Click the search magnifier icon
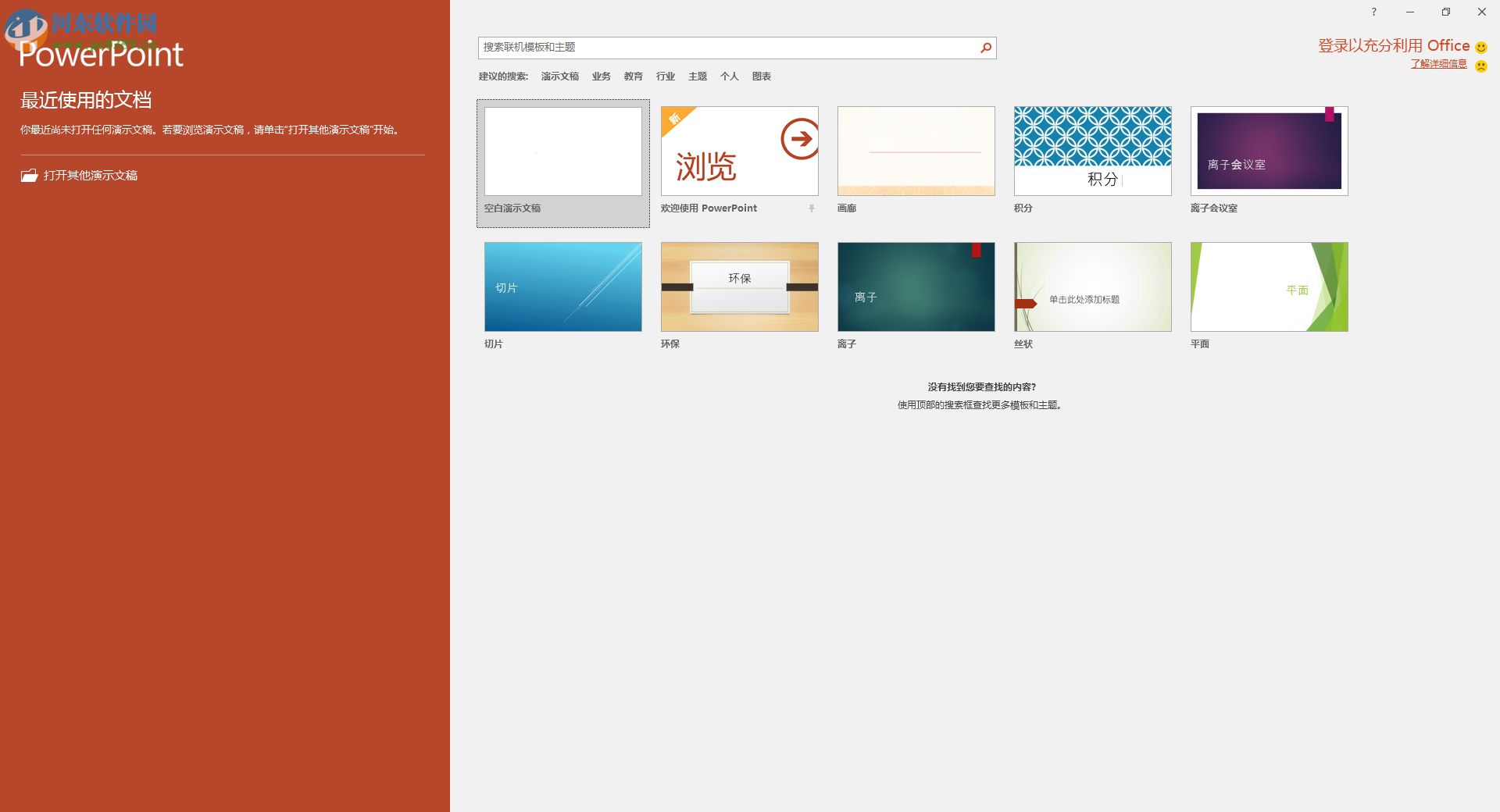Screen dimensions: 1500x812 (985, 47)
